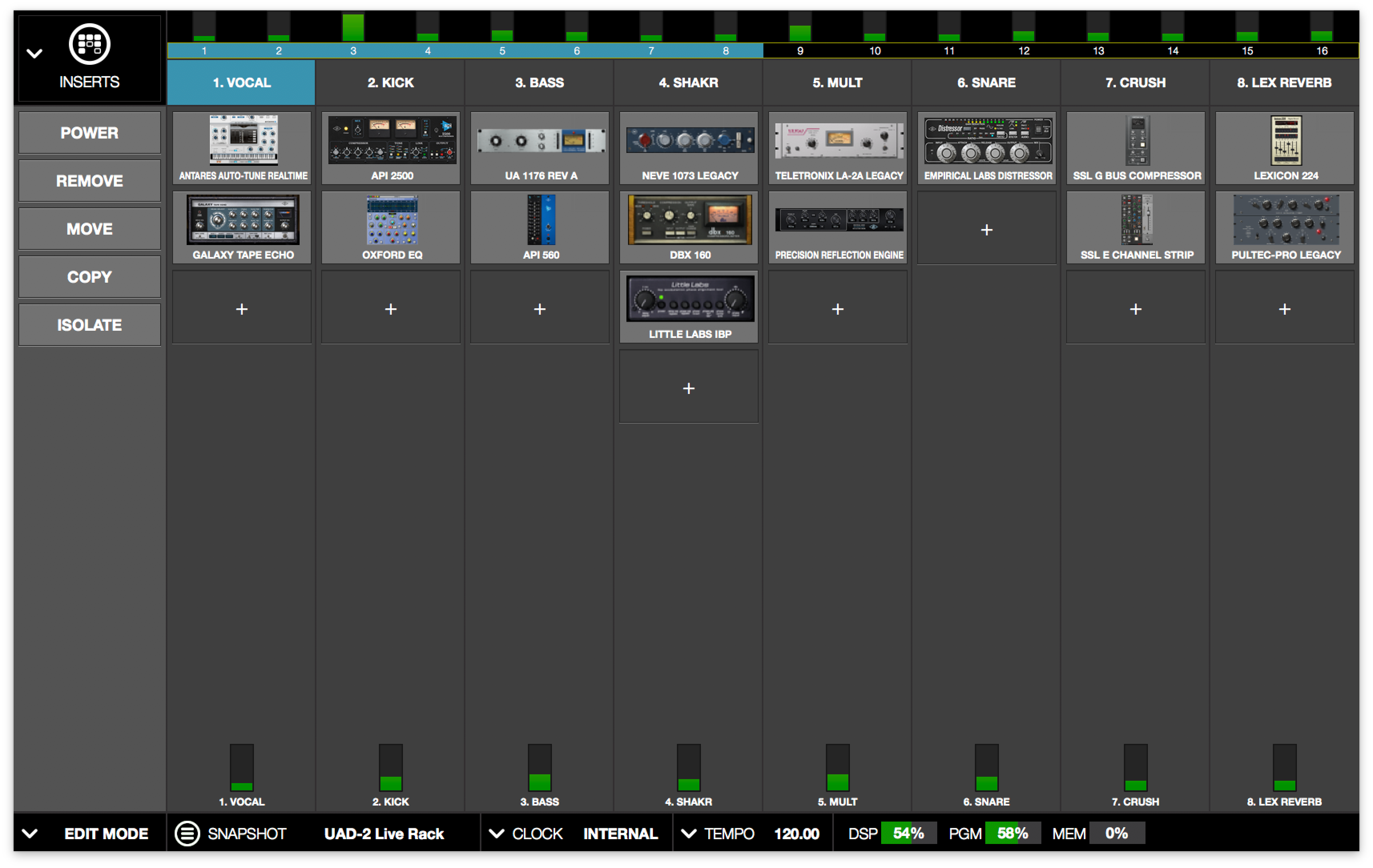Expand the Edit Mode chevron
The width and height of the screenshot is (1373, 868).
(x=30, y=834)
